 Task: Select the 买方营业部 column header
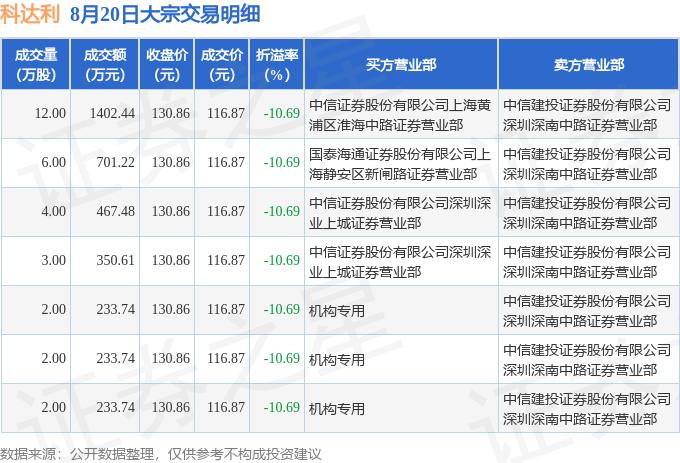401,65
